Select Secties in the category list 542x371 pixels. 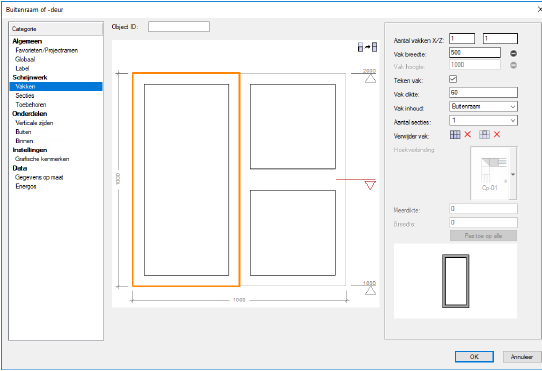point(25,95)
